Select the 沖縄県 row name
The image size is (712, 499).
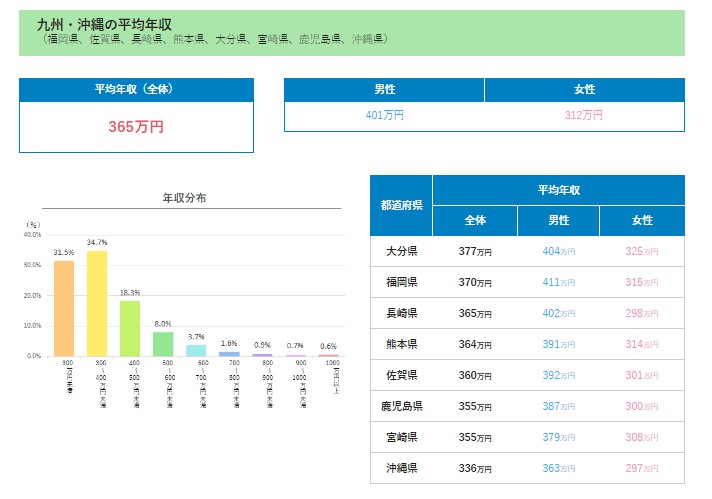point(402,468)
